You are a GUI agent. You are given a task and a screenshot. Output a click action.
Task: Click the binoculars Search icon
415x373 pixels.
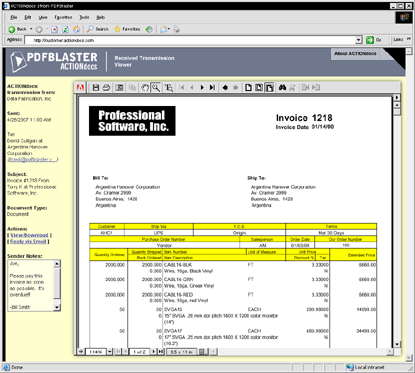282,88
